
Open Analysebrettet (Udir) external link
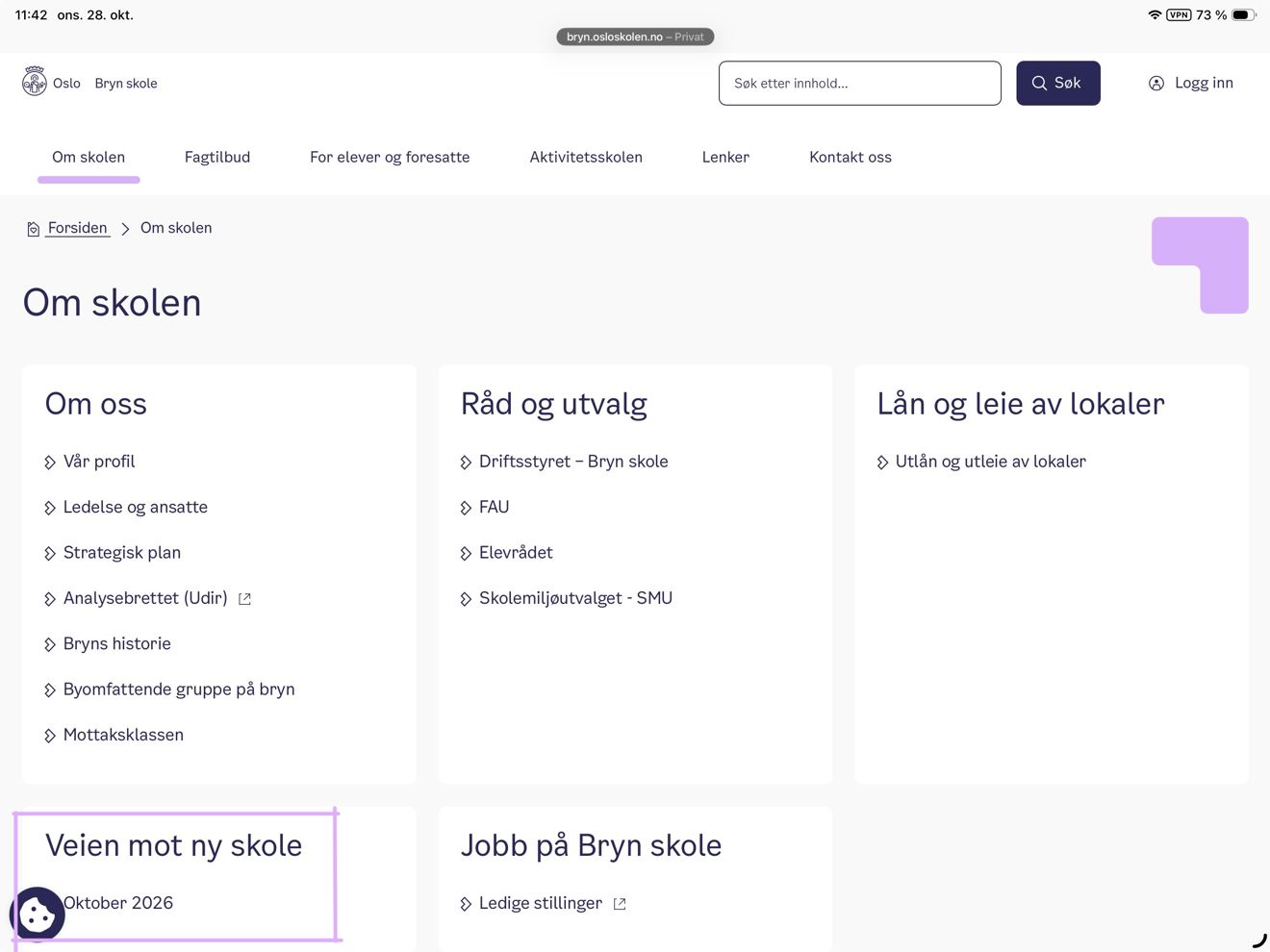tap(145, 598)
